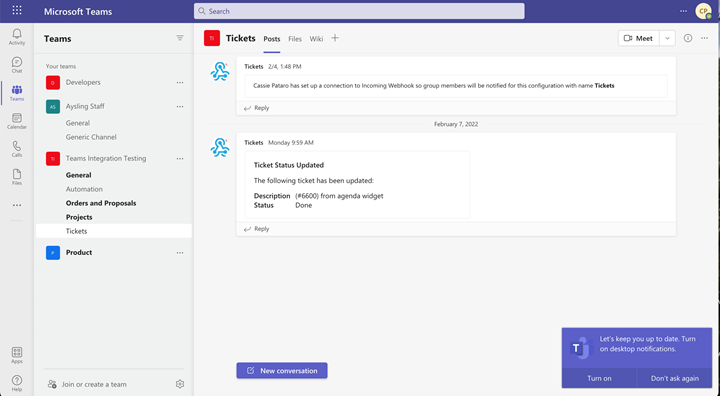Switch to the Files tab

point(295,39)
